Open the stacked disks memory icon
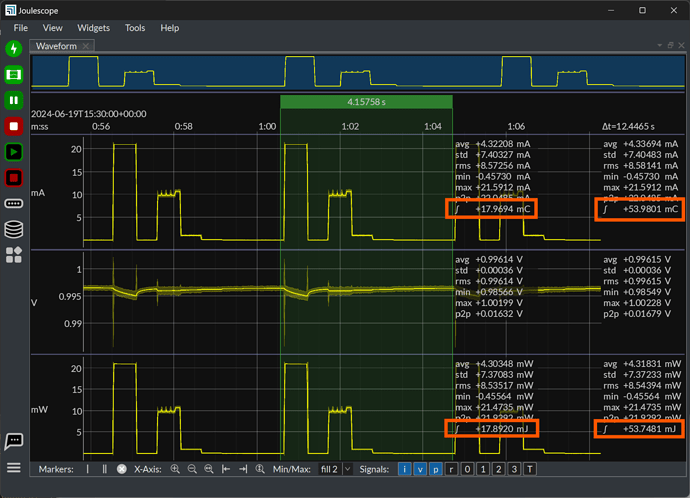Viewport: 690px width, 498px height. 14,229
